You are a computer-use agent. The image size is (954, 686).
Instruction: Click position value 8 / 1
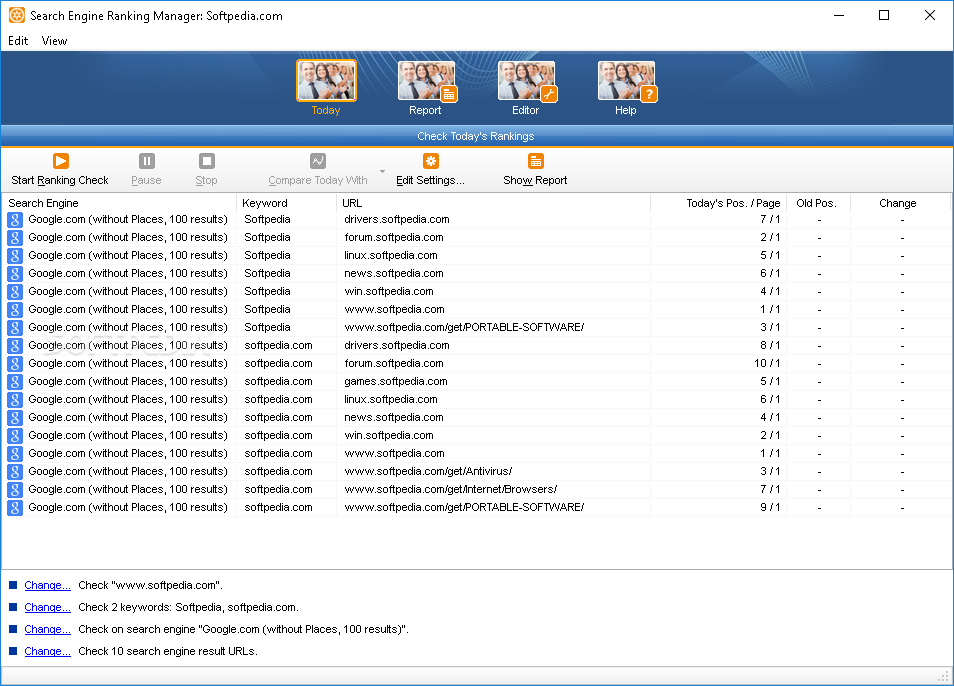point(770,345)
